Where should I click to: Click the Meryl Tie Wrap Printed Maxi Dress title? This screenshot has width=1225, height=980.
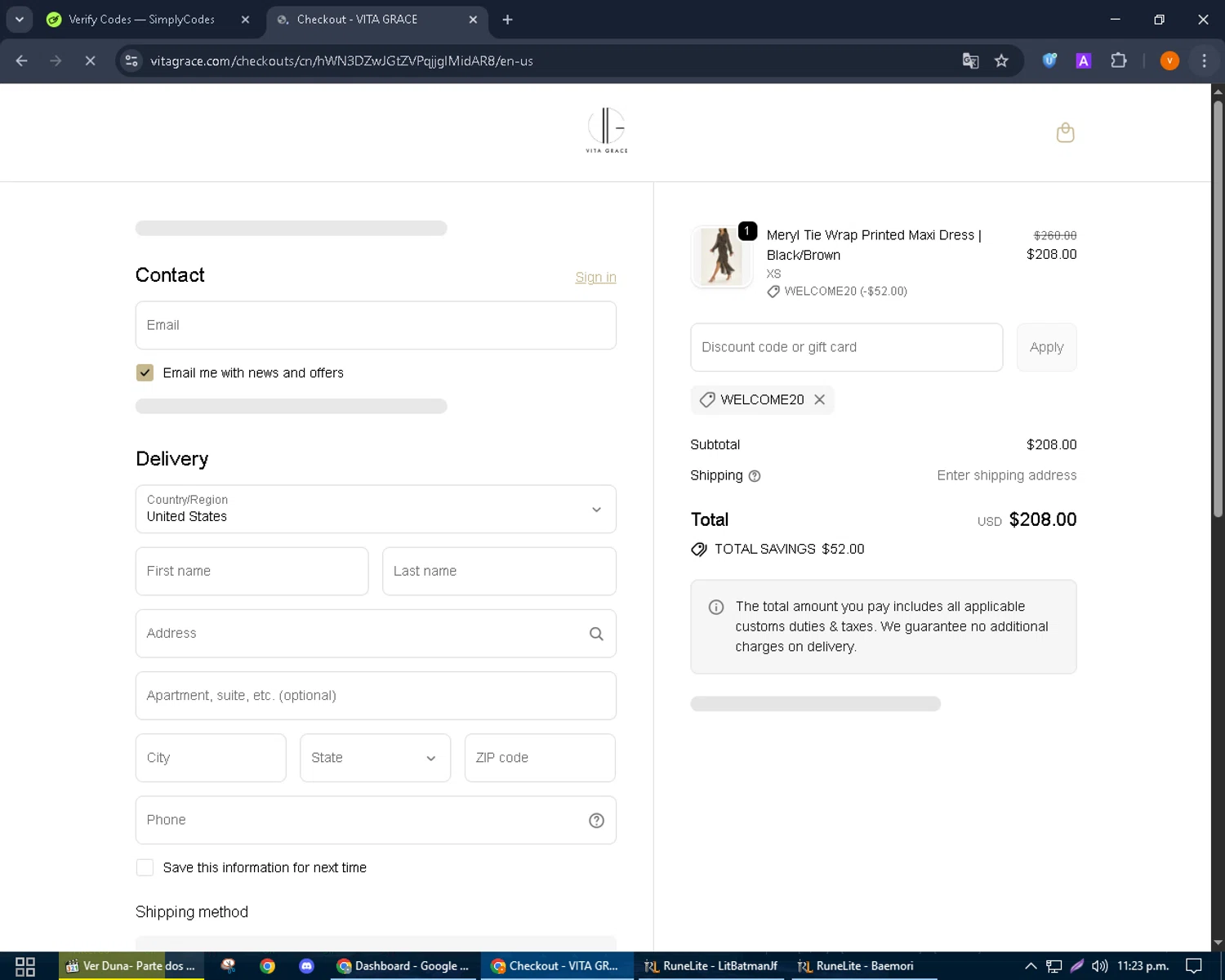click(874, 245)
